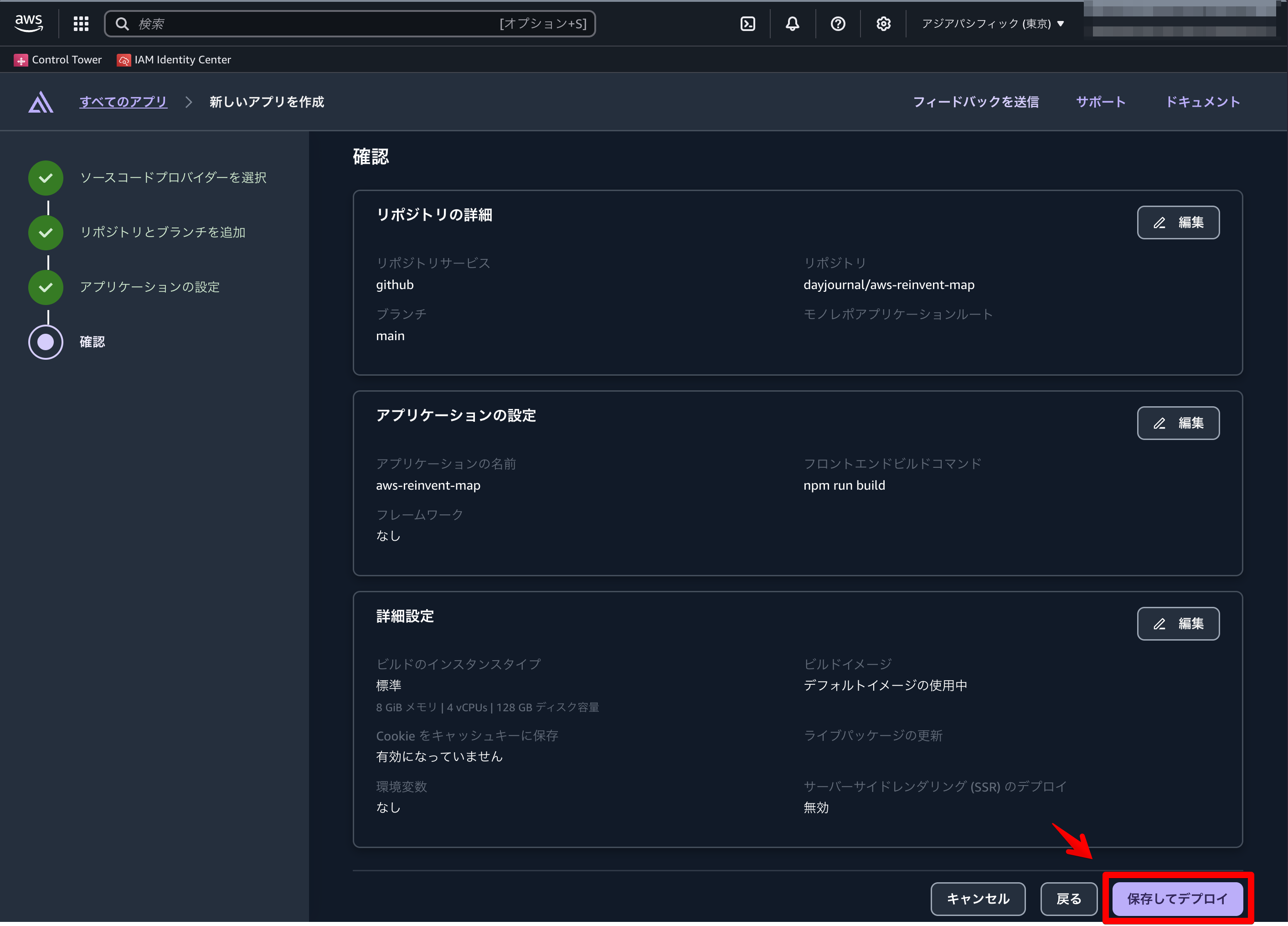Viewport: 1288px width, 926px height.
Task: Go to step ソースコードプロバイダーを選択
Action: 173,178
